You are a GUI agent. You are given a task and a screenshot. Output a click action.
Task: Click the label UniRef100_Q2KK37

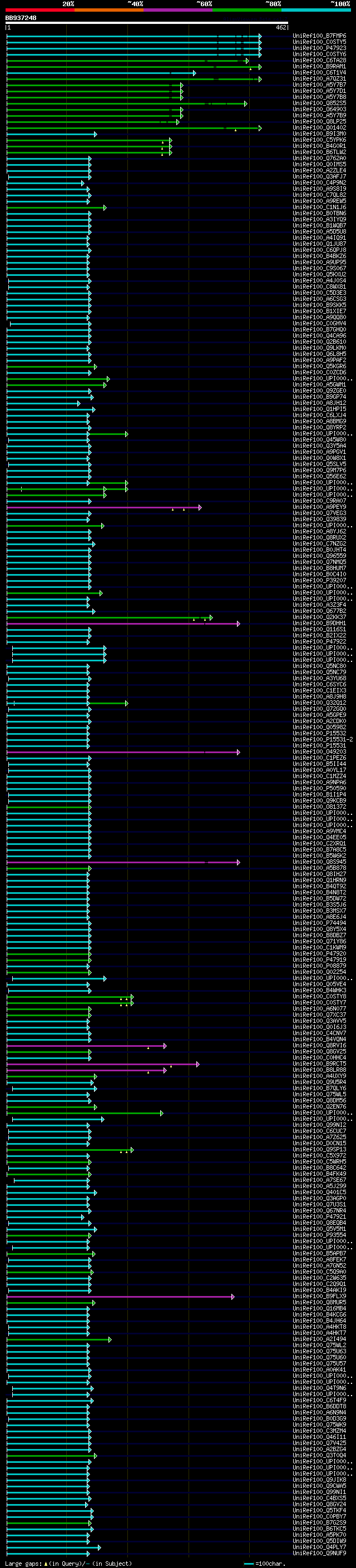tap(319, 617)
